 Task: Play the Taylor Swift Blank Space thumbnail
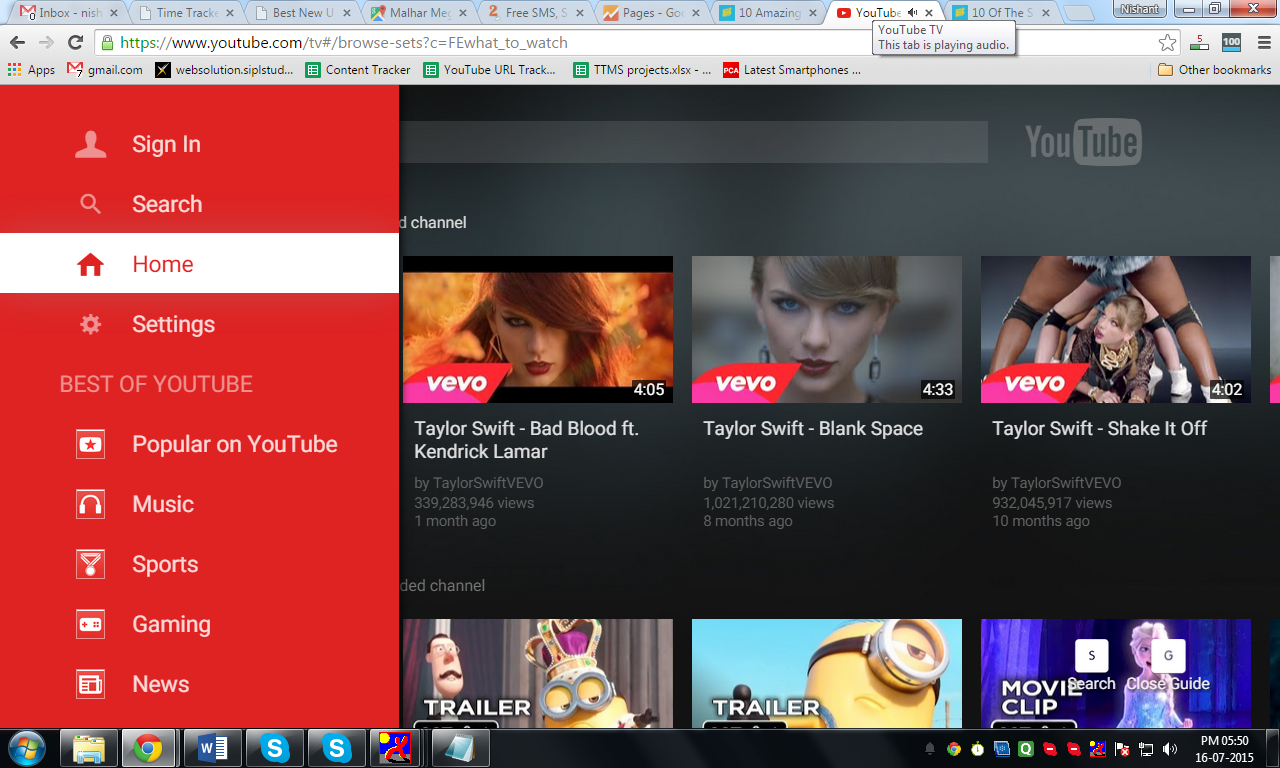coord(827,329)
